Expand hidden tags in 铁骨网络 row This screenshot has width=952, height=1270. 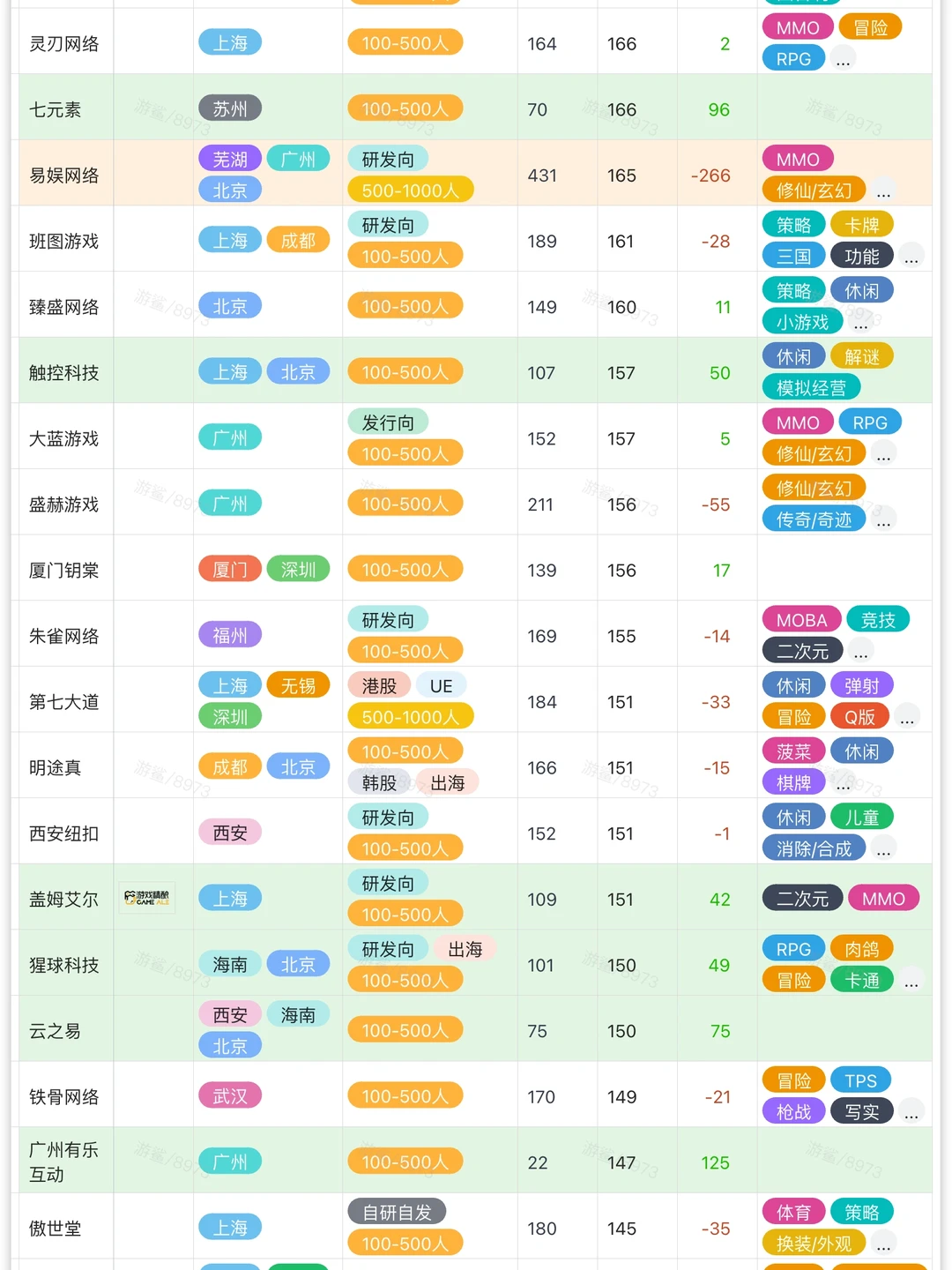[911, 1112]
